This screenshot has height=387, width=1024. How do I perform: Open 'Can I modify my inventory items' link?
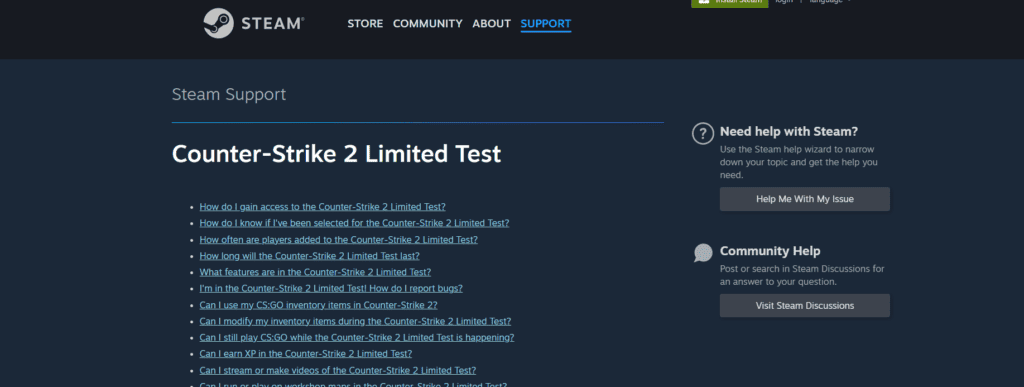coord(355,321)
